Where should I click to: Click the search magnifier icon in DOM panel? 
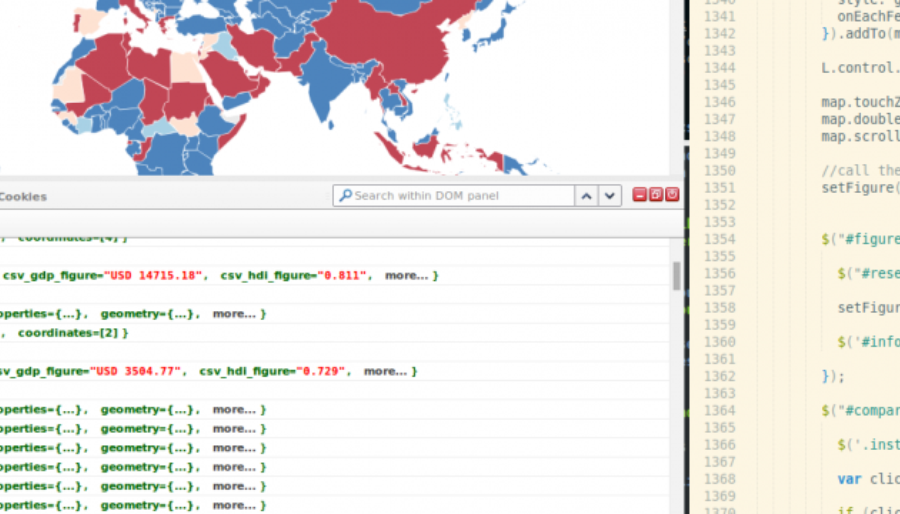(344, 196)
